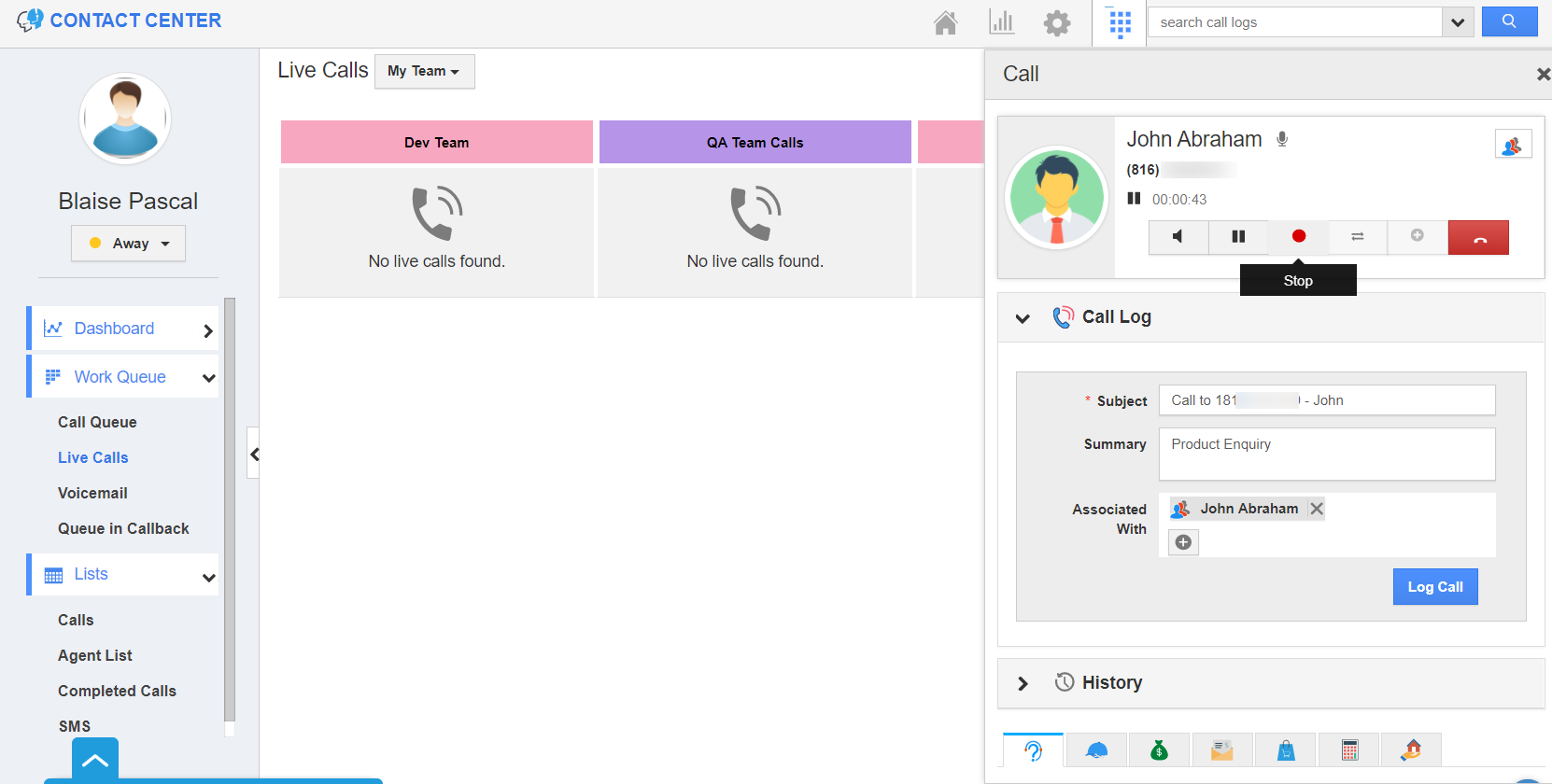Remove John Abraham from Associated With
The height and width of the screenshot is (784, 1552).
click(x=1317, y=509)
